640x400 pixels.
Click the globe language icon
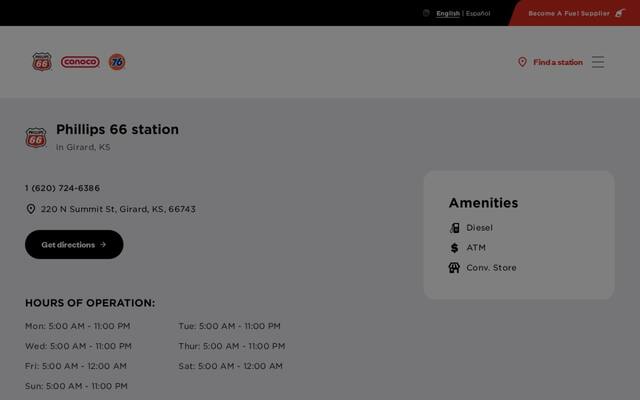pyautogui.click(x=426, y=13)
